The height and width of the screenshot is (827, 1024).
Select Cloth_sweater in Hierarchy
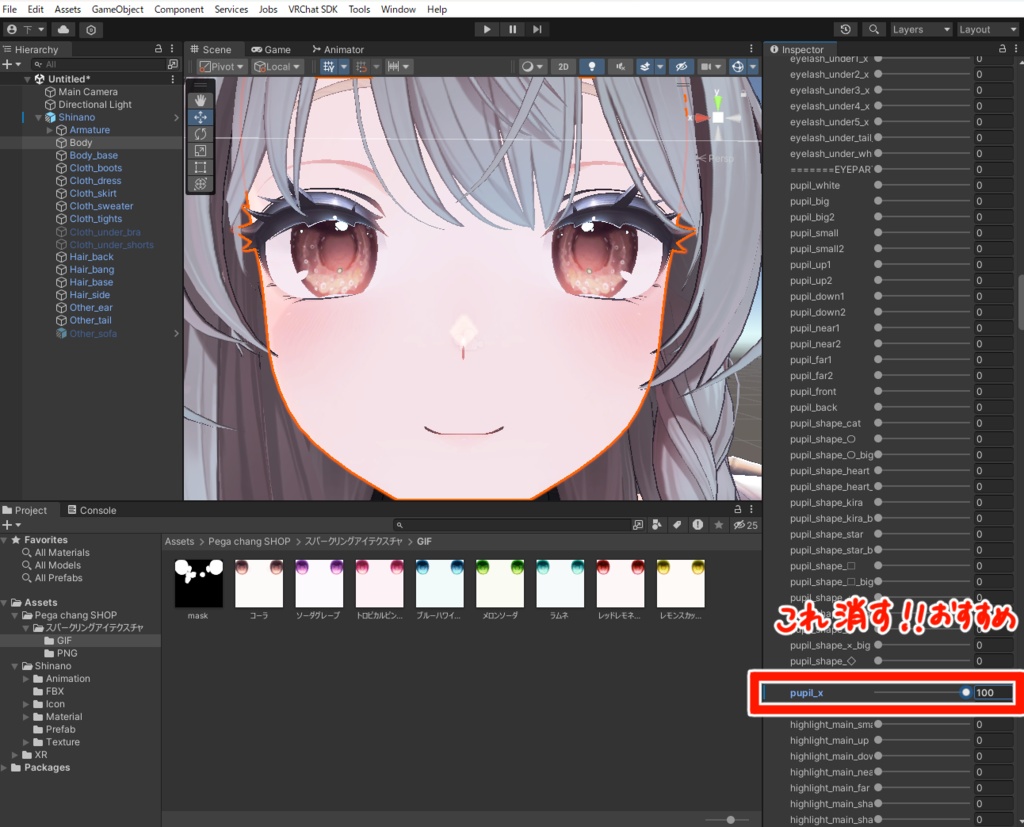101,206
